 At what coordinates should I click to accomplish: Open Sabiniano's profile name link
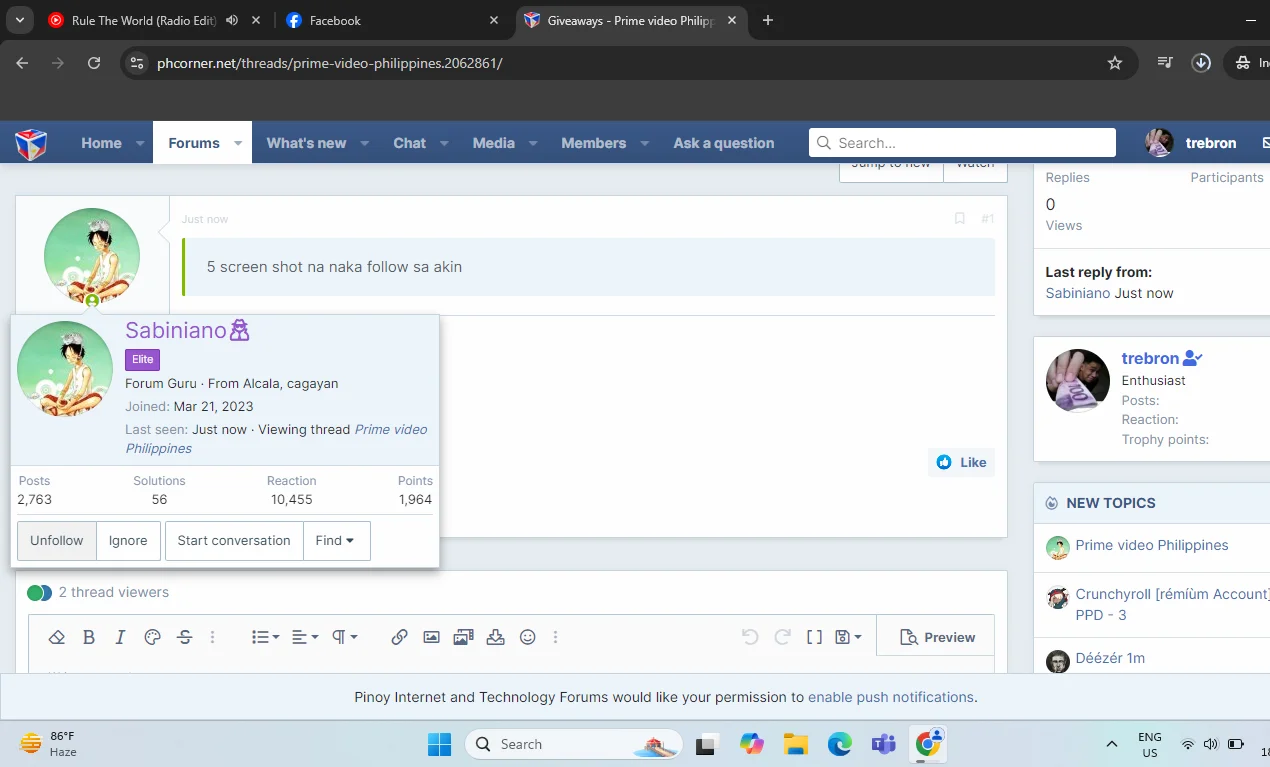click(x=176, y=330)
